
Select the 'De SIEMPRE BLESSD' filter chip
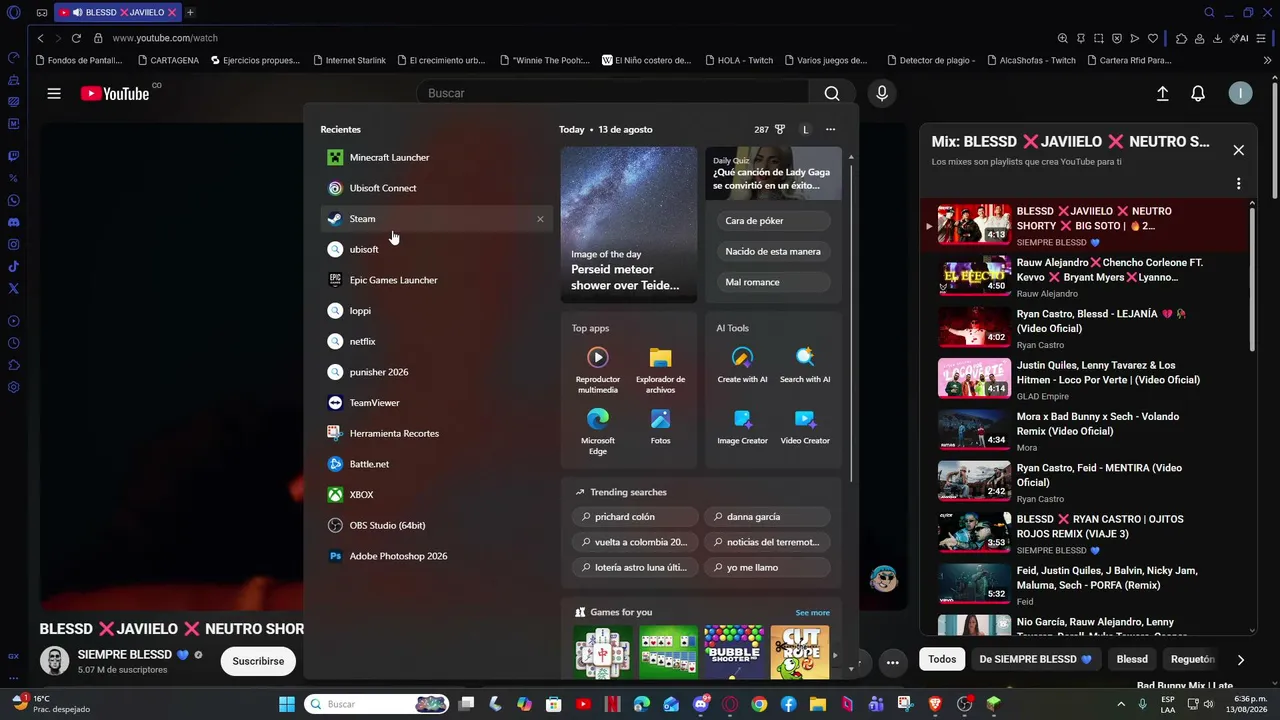click(x=1035, y=659)
